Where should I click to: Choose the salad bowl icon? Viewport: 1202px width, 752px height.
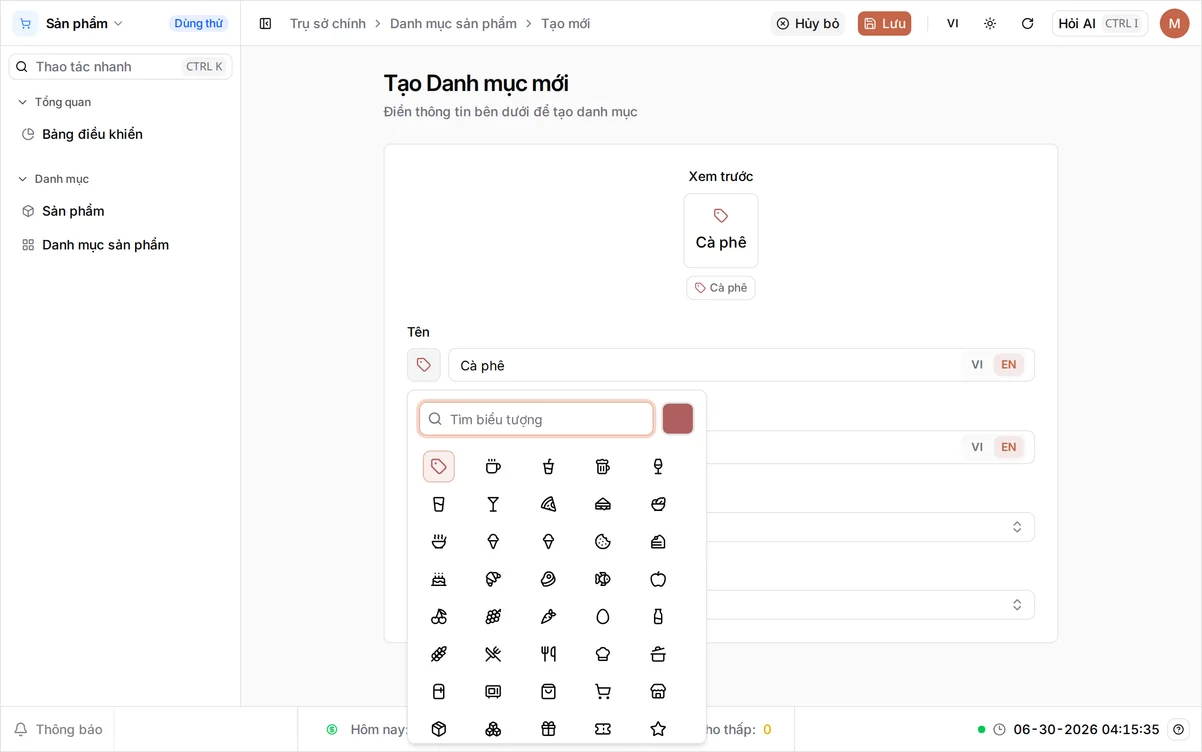point(658,504)
